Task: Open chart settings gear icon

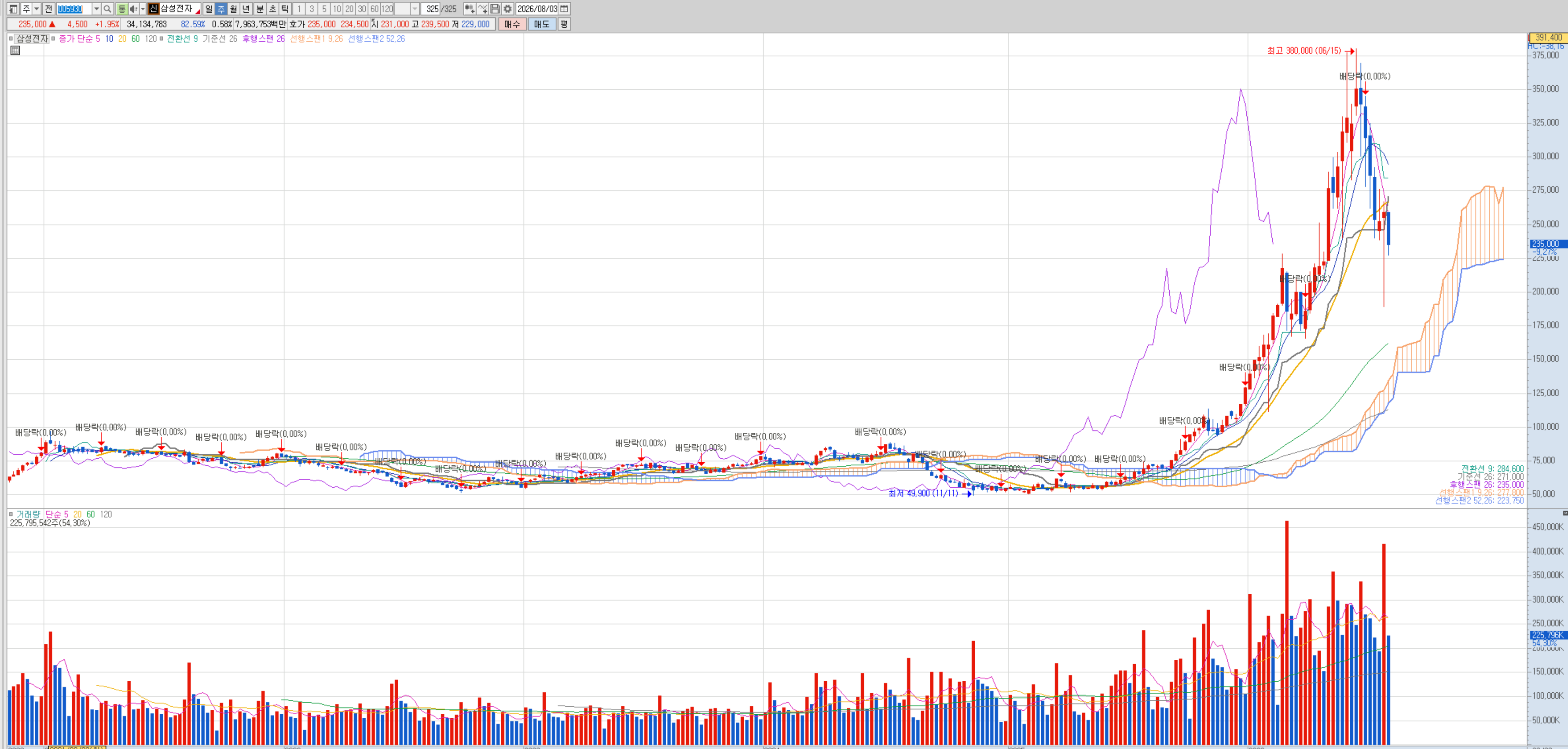Action: (x=508, y=8)
